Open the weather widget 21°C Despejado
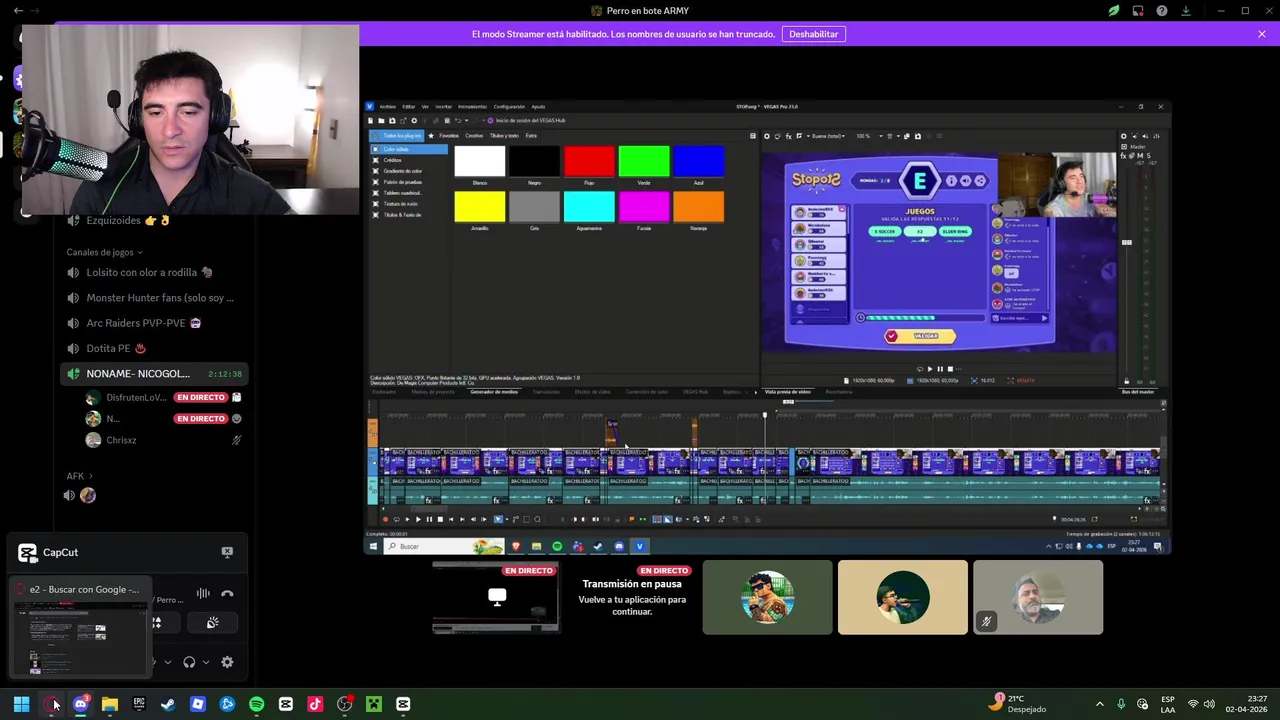The width and height of the screenshot is (1280, 720). [x=1018, y=704]
